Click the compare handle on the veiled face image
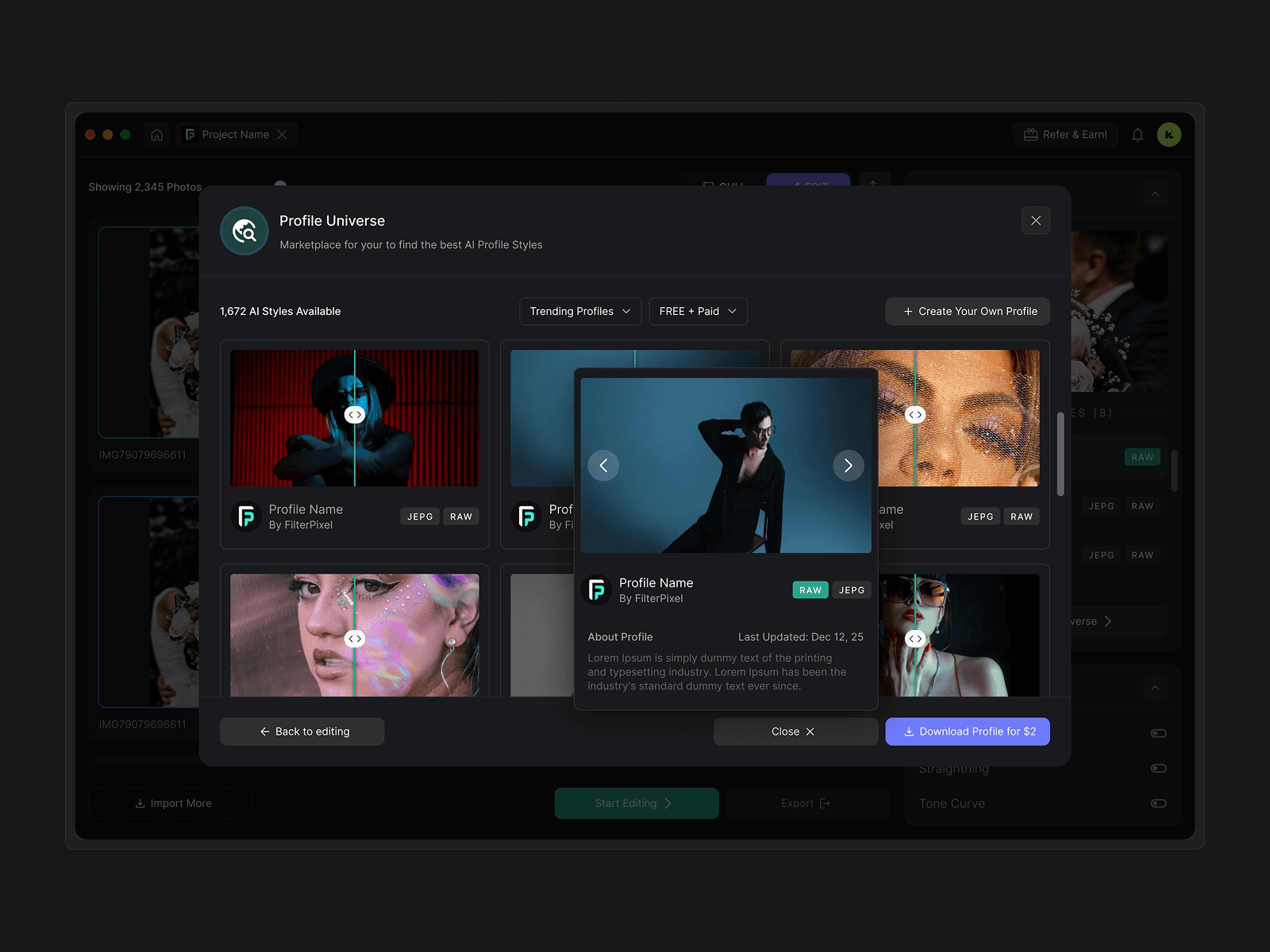The image size is (1270, 952). pos(915,415)
